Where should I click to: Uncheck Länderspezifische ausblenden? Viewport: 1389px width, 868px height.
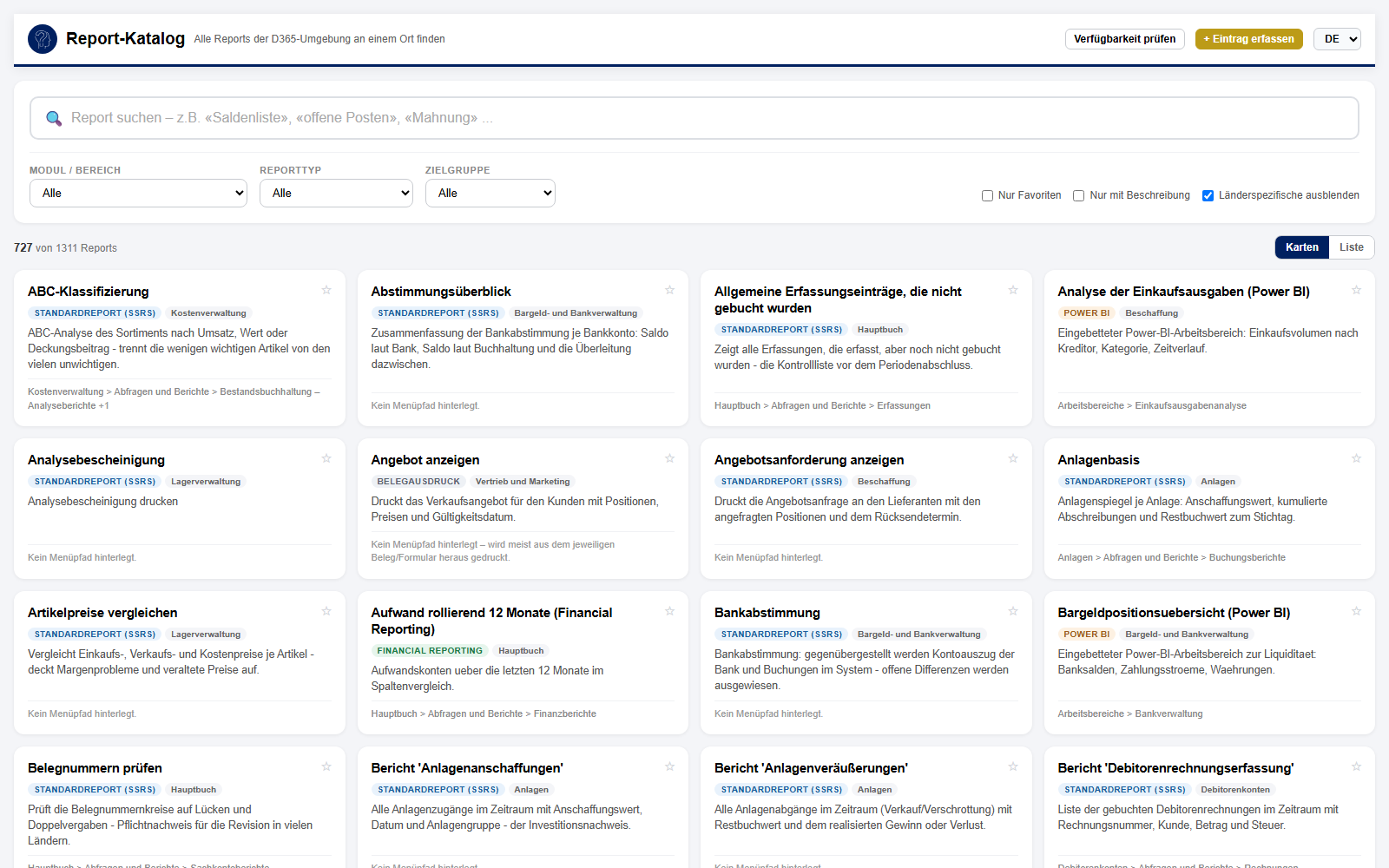(1208, 196)
